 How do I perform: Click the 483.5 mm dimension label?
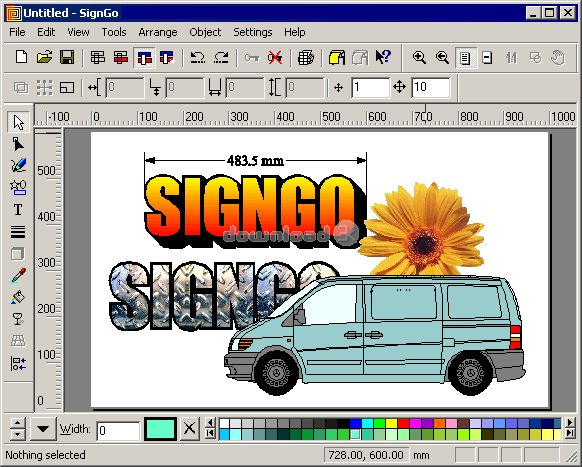click(255, 161)
